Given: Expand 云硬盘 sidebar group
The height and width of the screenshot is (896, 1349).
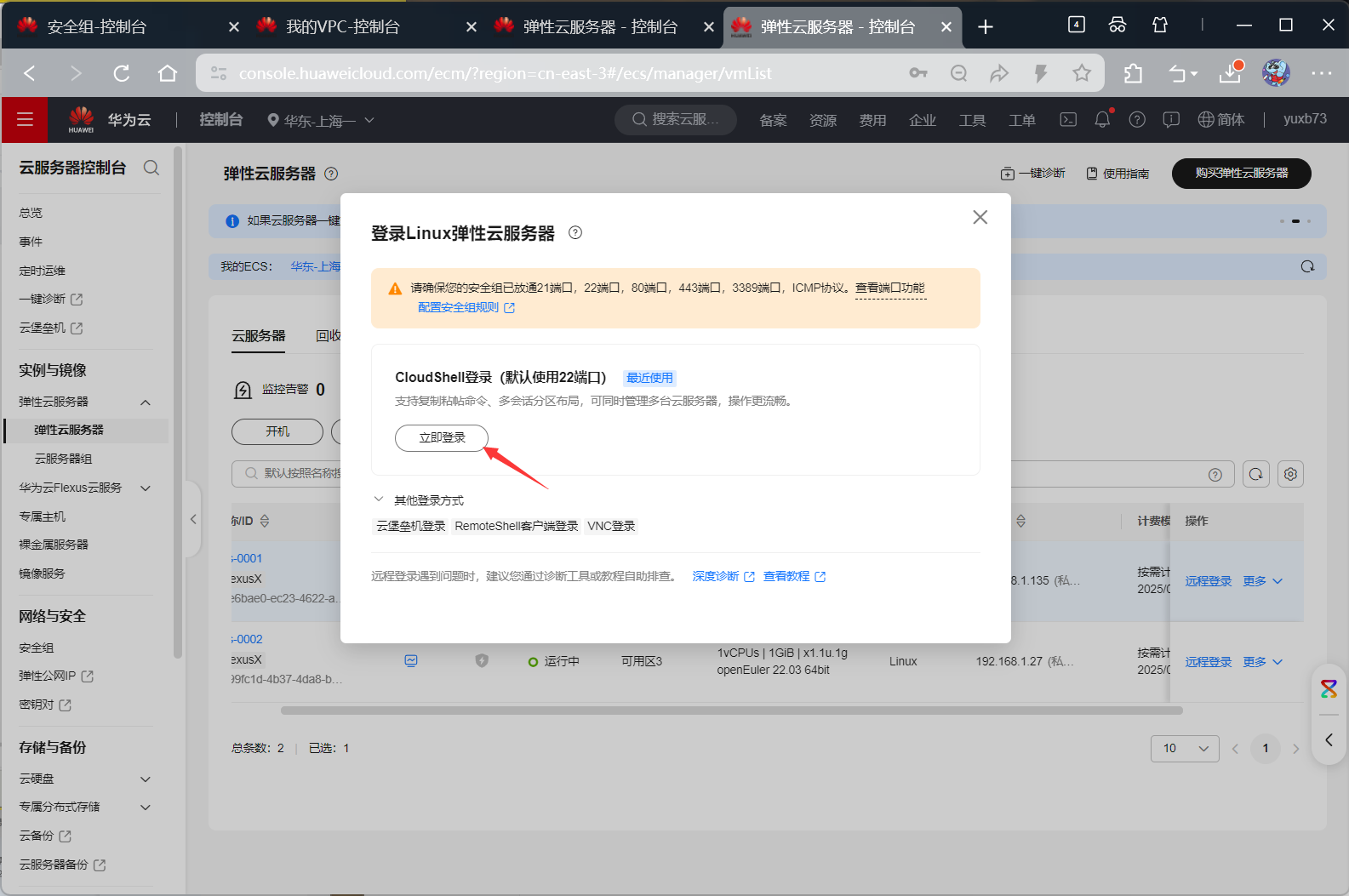Looking at the screenshot, I should click(146, 779).
